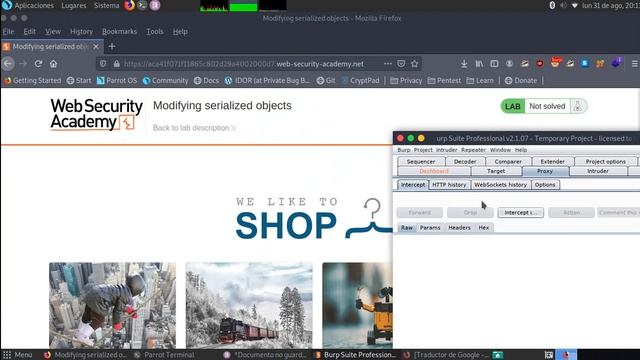
Task: Click the Firefox forward arrow button
Action: pyautogui.click(x=23, y=64)
